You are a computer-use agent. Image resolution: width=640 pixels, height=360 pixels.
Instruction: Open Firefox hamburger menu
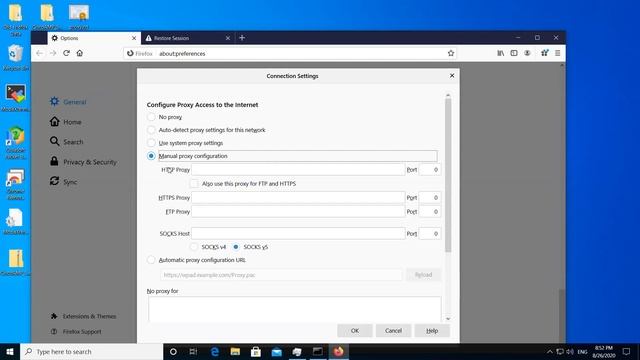tap(558, 53)
